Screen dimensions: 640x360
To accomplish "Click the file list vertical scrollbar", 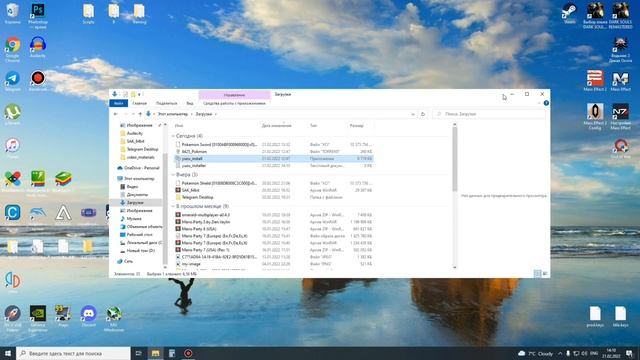I will [x=455, y=159].
